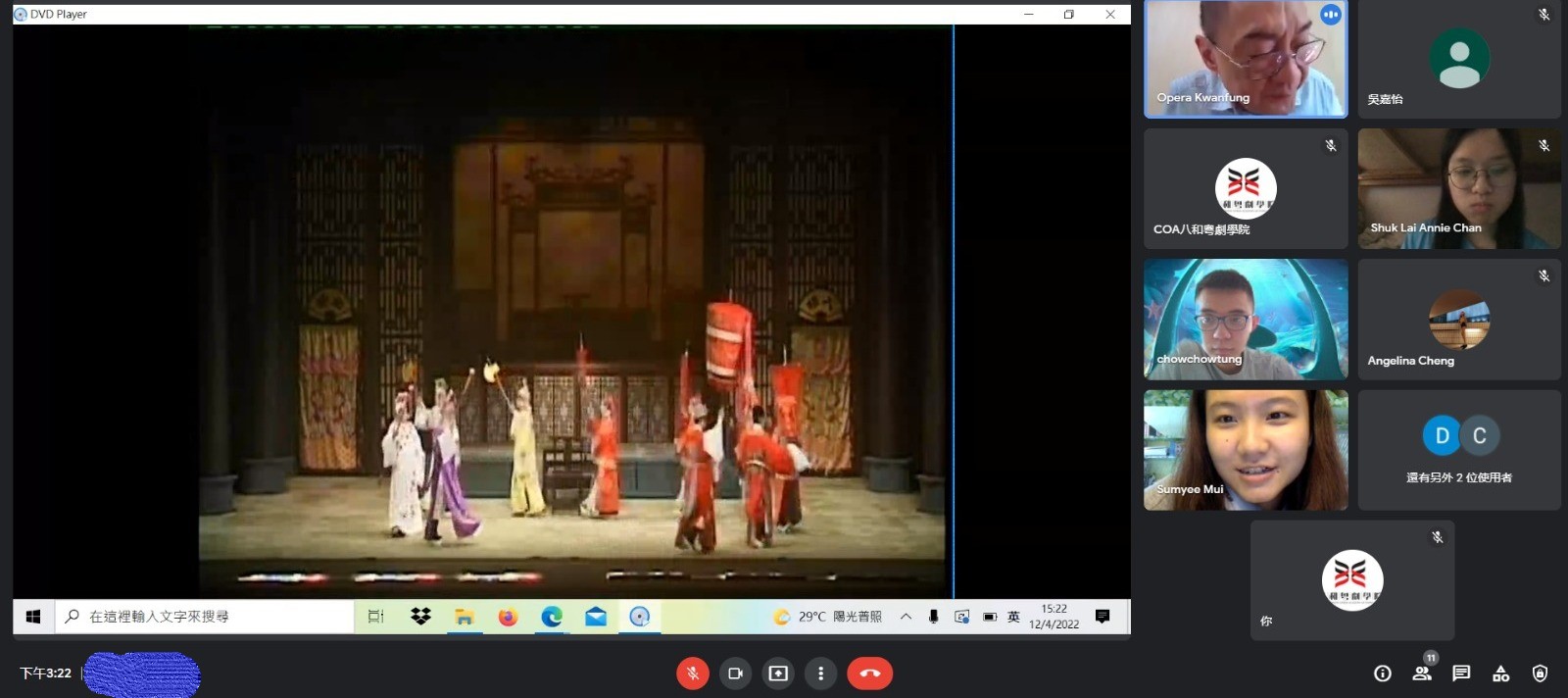
Task: Open File Explorer from the taskbar
Action: point(465,617)
